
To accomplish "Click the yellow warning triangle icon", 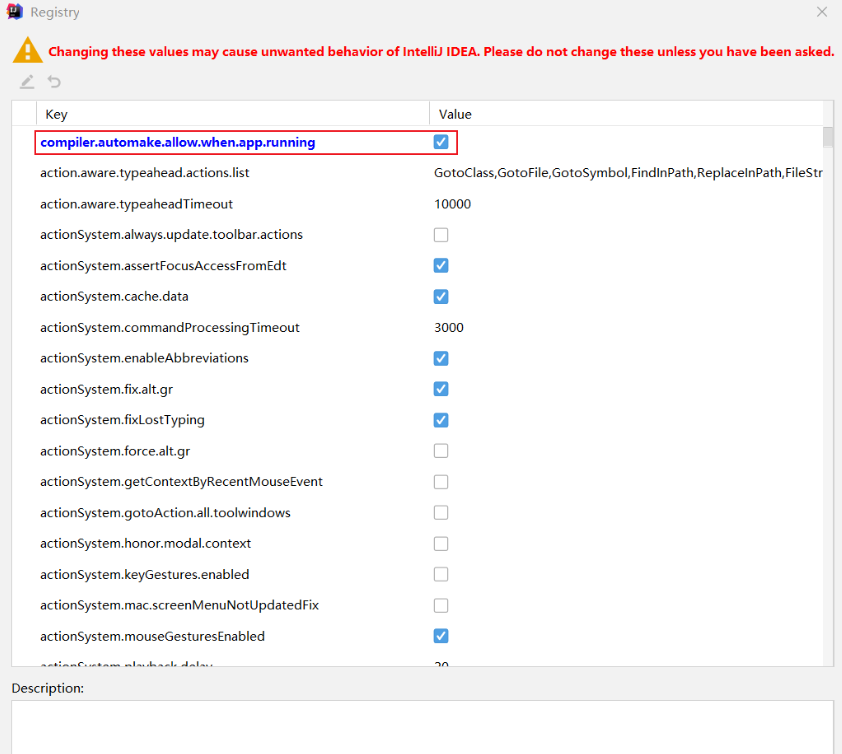I will 27,50.
